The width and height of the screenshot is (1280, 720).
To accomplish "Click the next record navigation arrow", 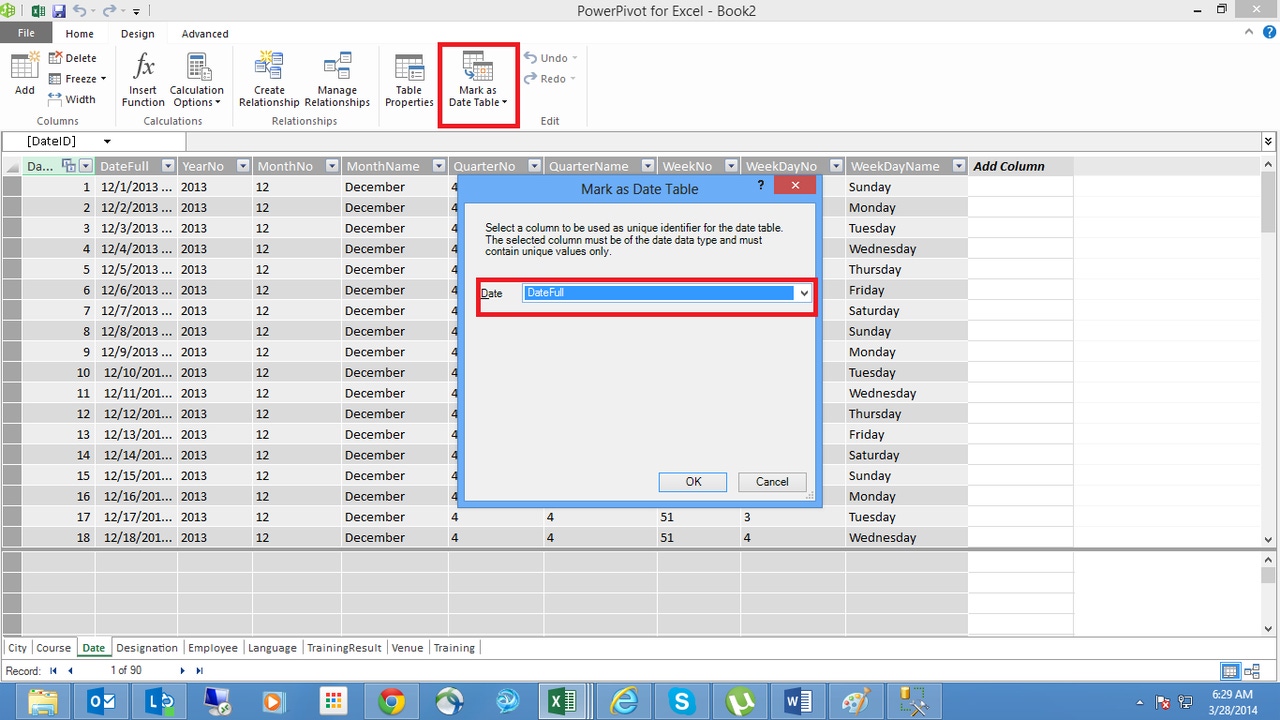I will [183, 670].
